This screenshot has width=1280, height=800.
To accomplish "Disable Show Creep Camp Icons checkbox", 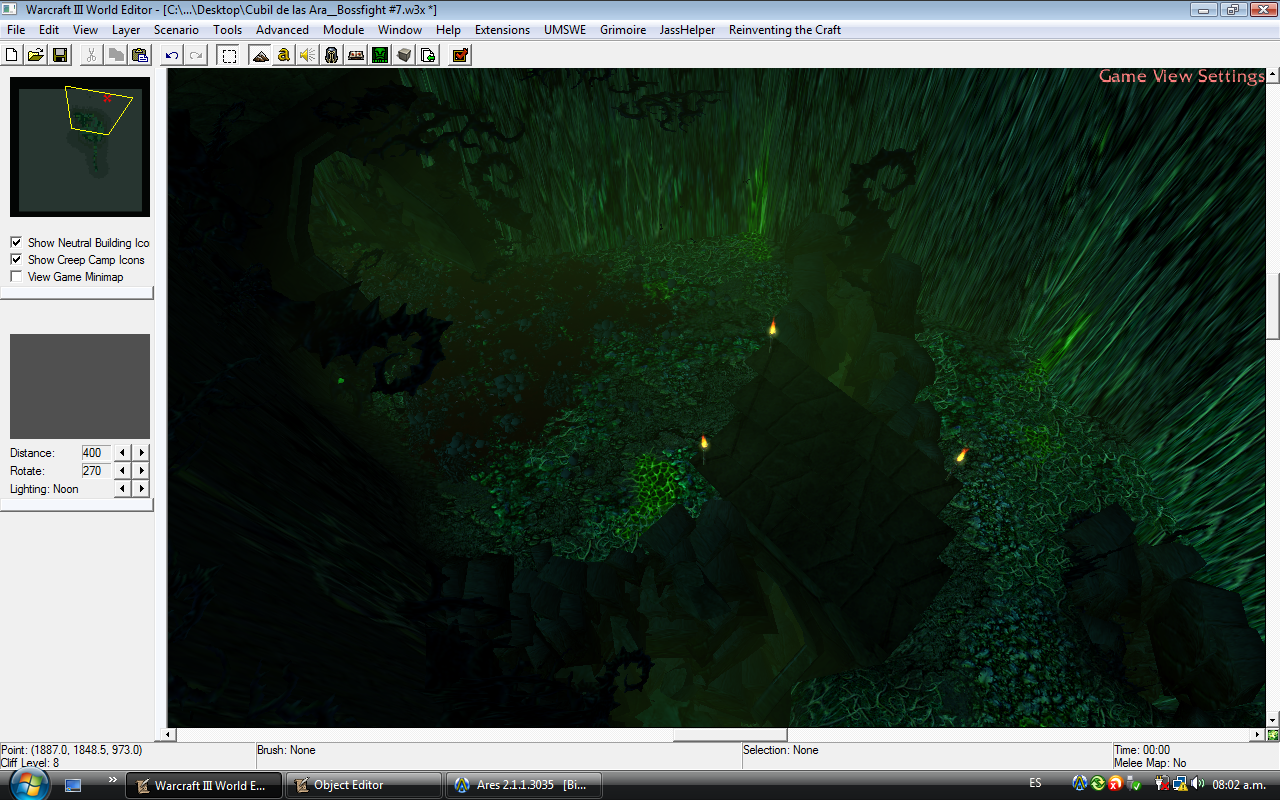I will pyautogui.click(x=16, y=259).
